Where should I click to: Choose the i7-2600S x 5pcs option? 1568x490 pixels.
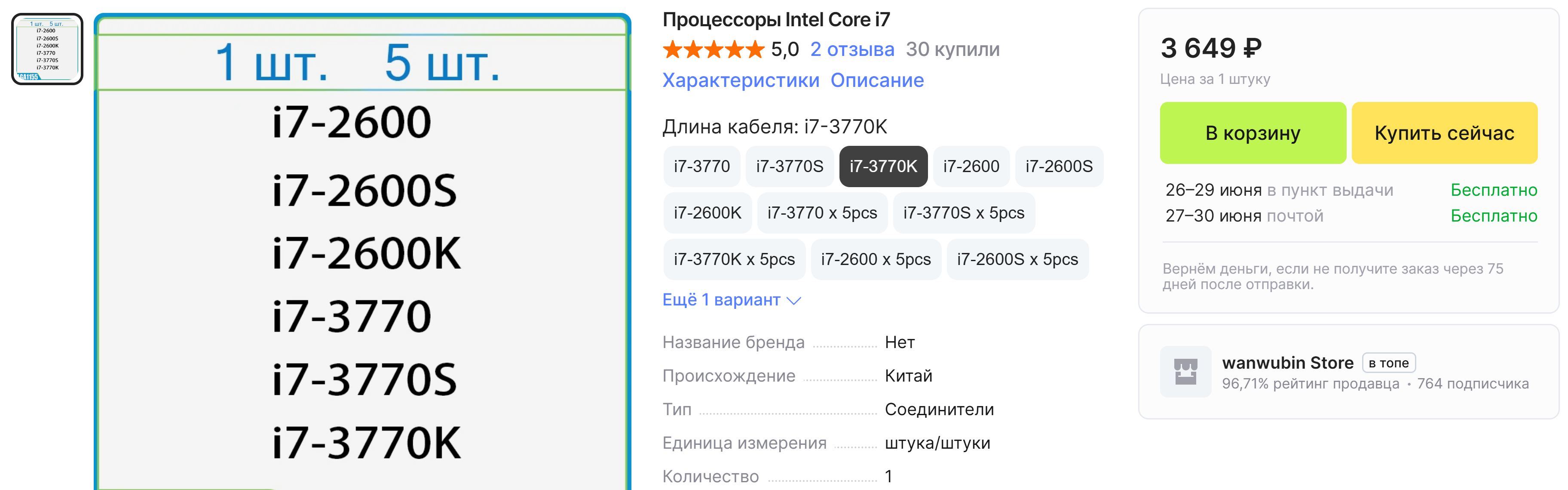click(1018, 259)
